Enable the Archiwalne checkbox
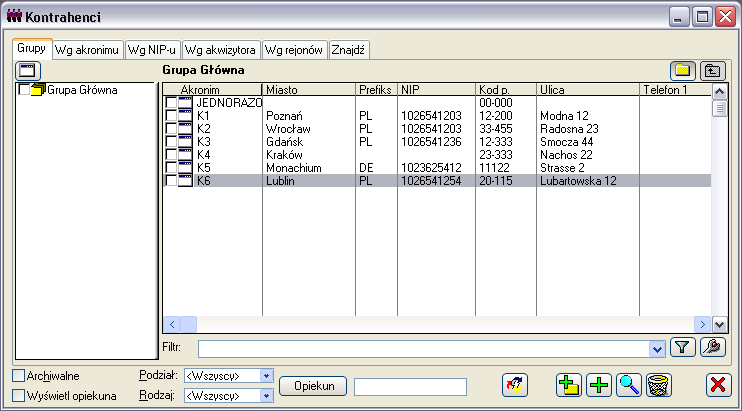Viewport: 742px width, 411px height. point(18,376)
